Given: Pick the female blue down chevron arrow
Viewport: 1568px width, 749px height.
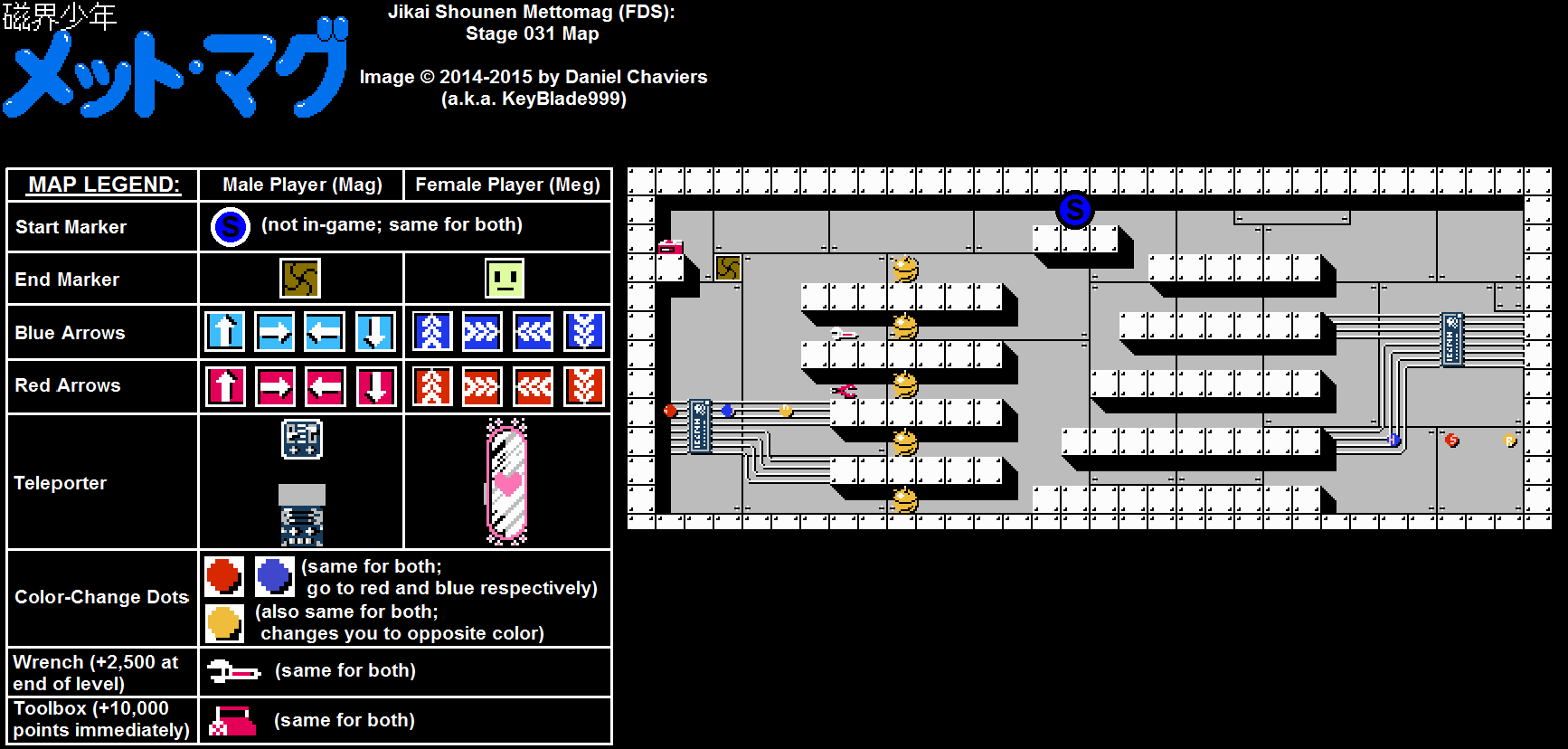Looking at the screenshot, I should point(584,332).
